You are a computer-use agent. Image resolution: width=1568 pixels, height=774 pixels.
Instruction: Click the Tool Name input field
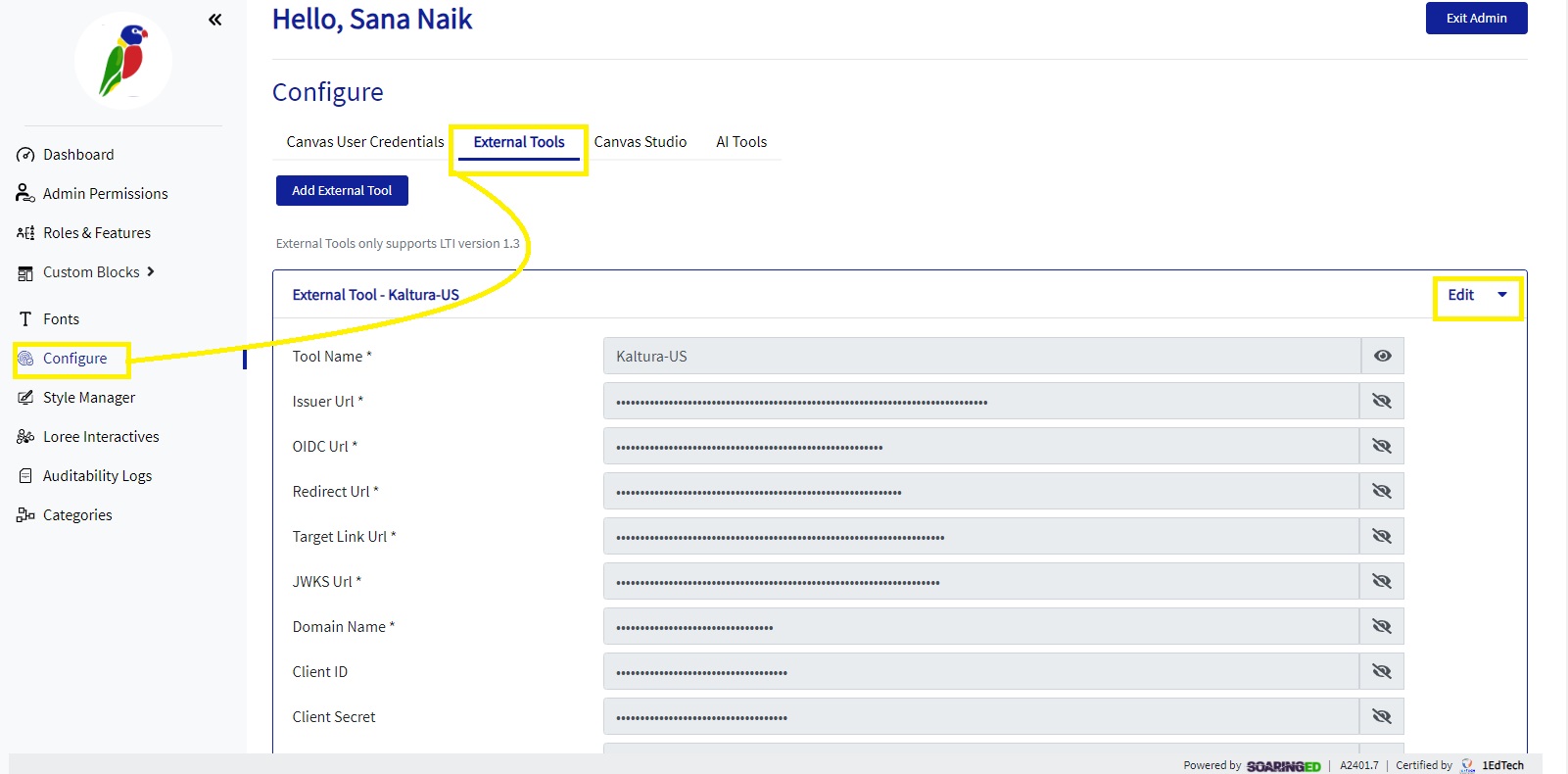[x=981, y=356]
